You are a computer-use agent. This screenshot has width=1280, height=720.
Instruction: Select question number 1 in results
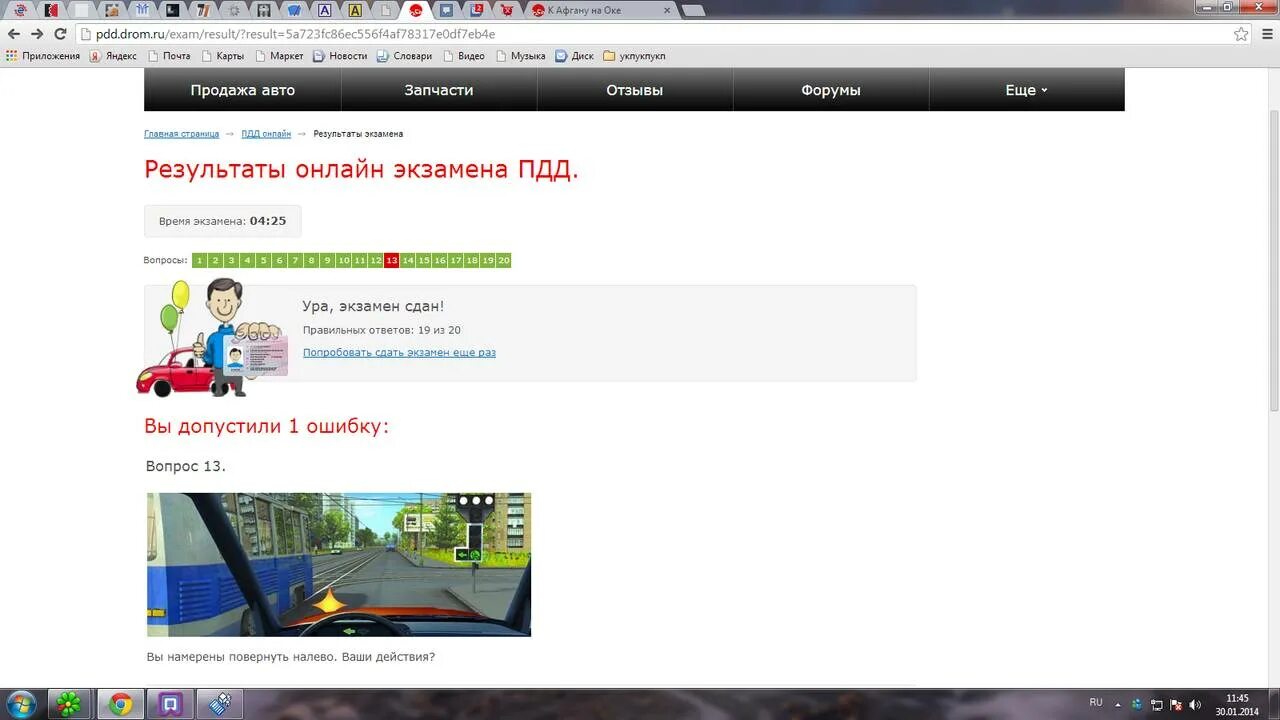click(198, 260)
